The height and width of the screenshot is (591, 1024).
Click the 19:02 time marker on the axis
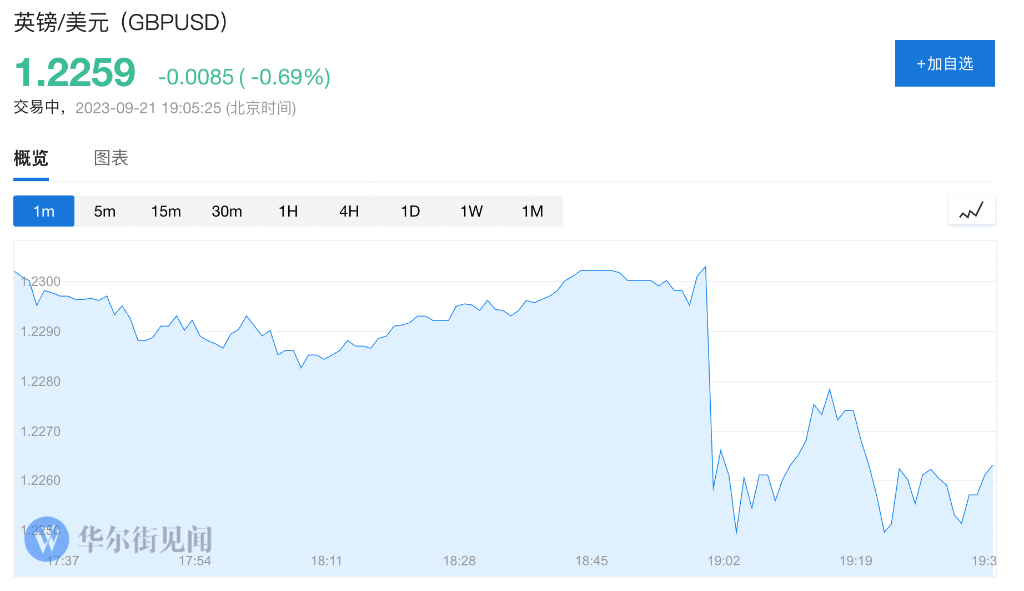point(723,561)
